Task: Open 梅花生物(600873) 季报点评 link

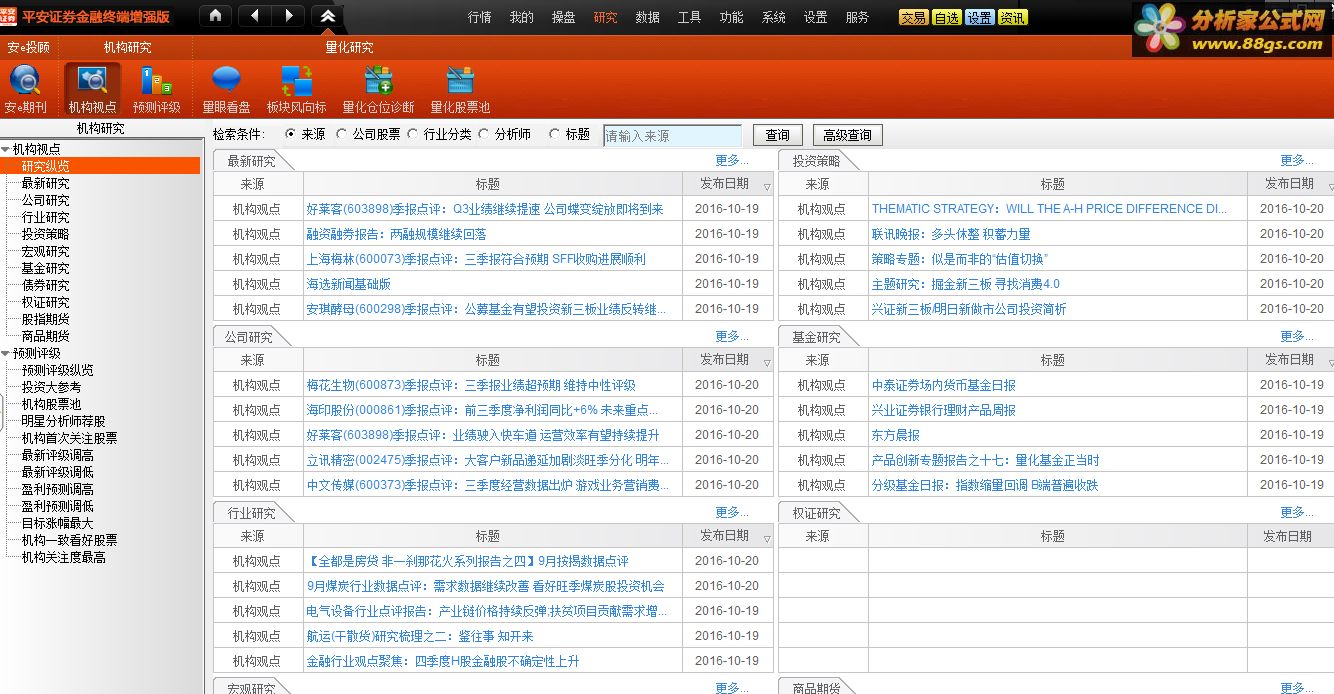Action: pyautogui.click(x=471, y=385)
